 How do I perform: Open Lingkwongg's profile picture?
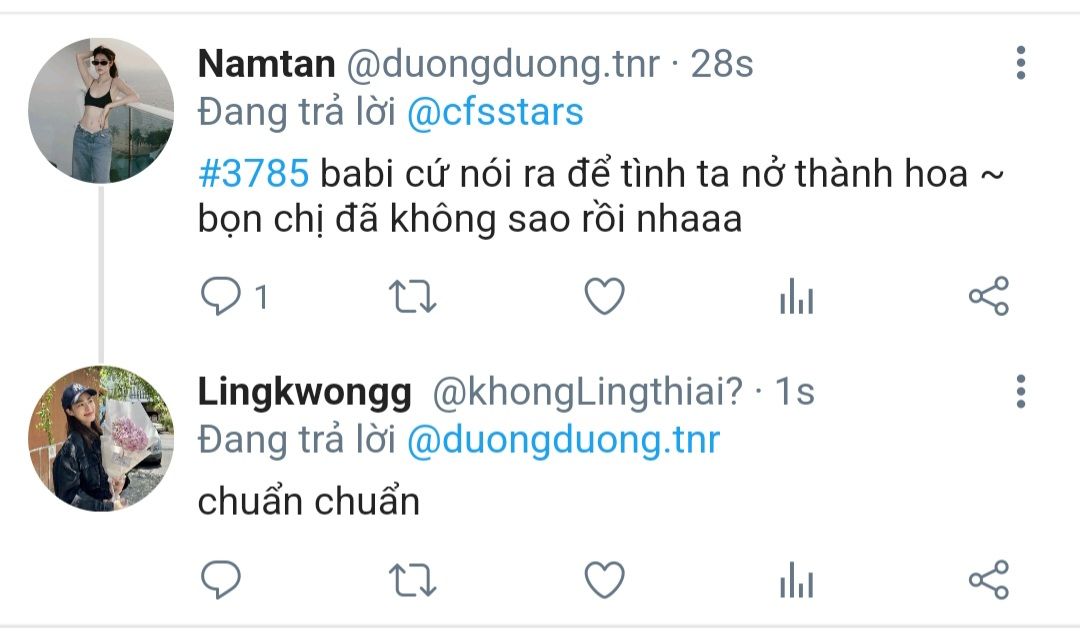tap(101, 438)
